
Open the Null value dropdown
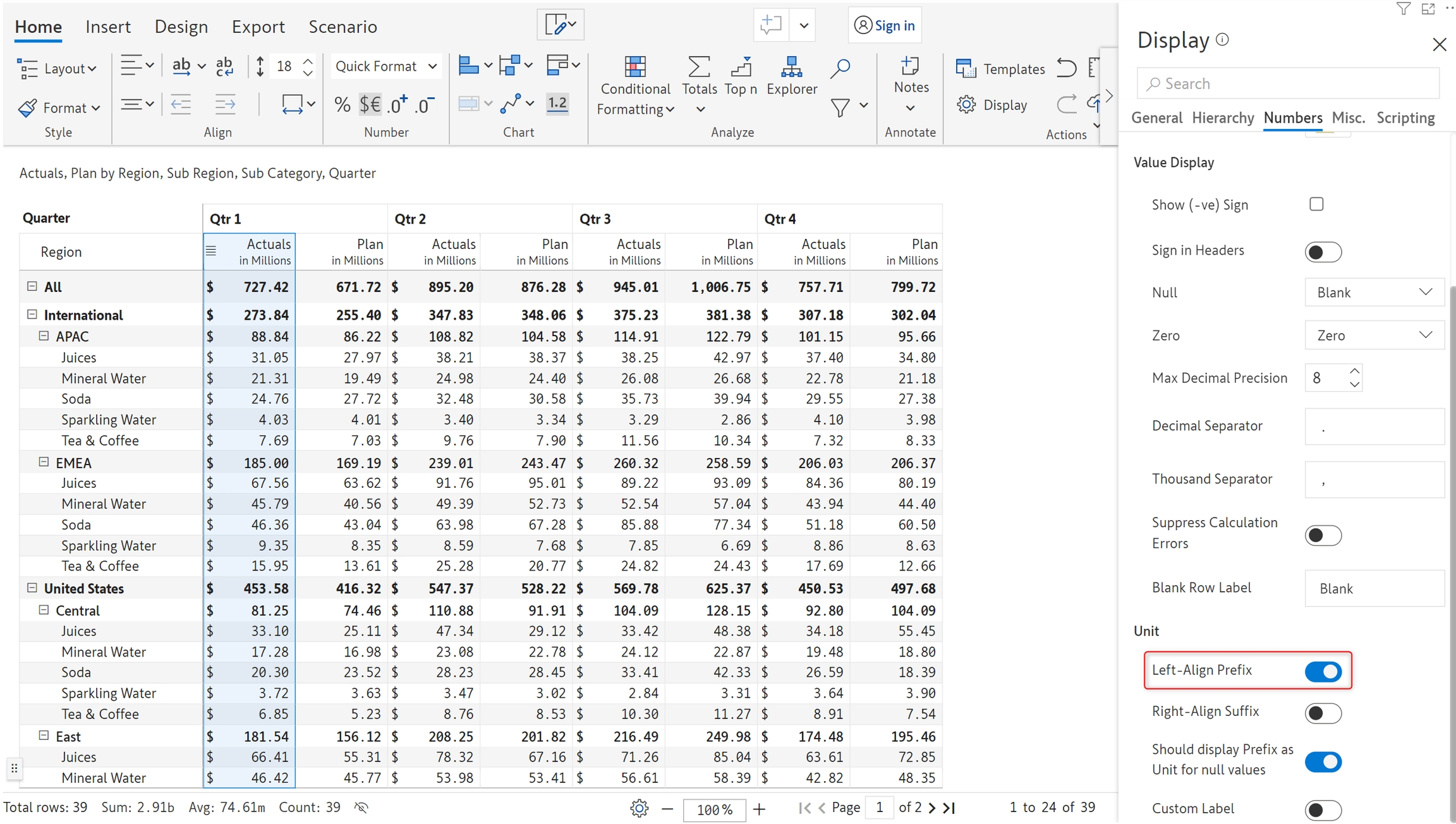point(1374,292)
